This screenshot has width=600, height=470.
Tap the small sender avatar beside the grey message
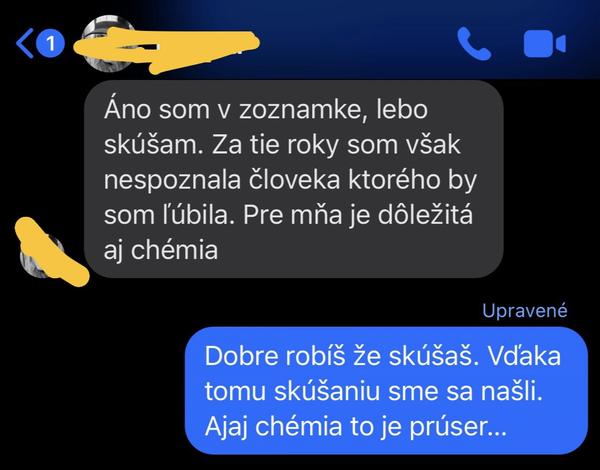tap(42, 257)
